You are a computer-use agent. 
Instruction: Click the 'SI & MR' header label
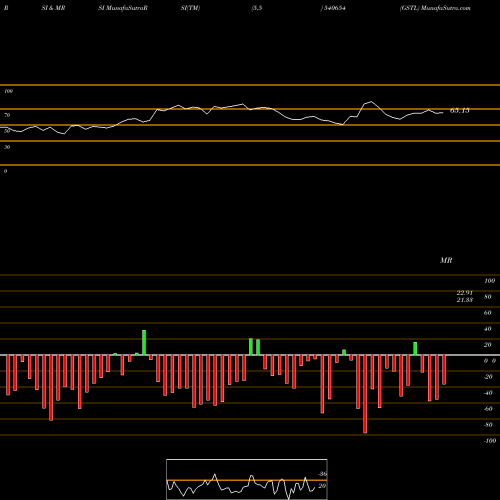[53, 8]
